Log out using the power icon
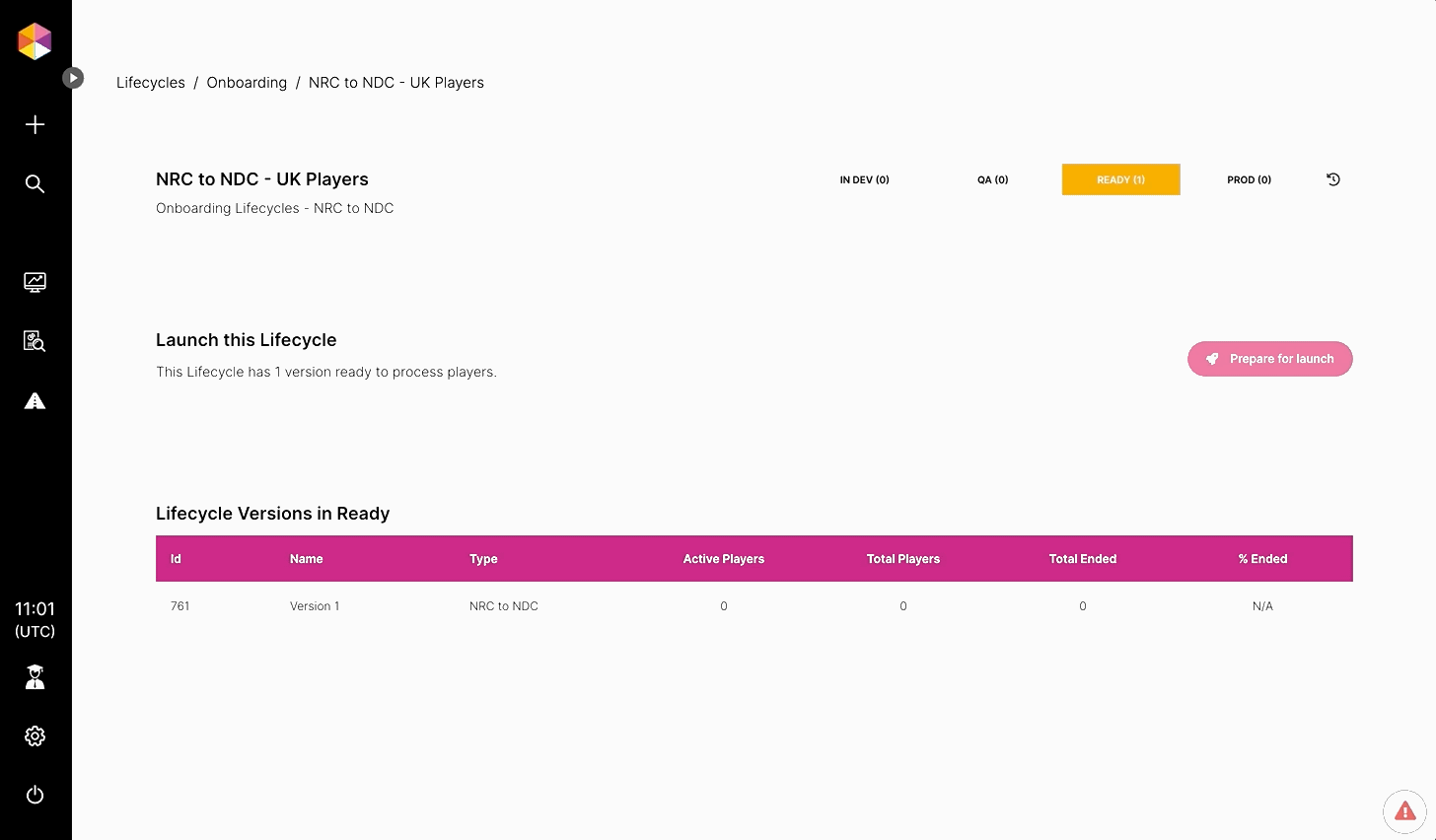The width and height of the screenshot is (1436, 840). point(35,795)
